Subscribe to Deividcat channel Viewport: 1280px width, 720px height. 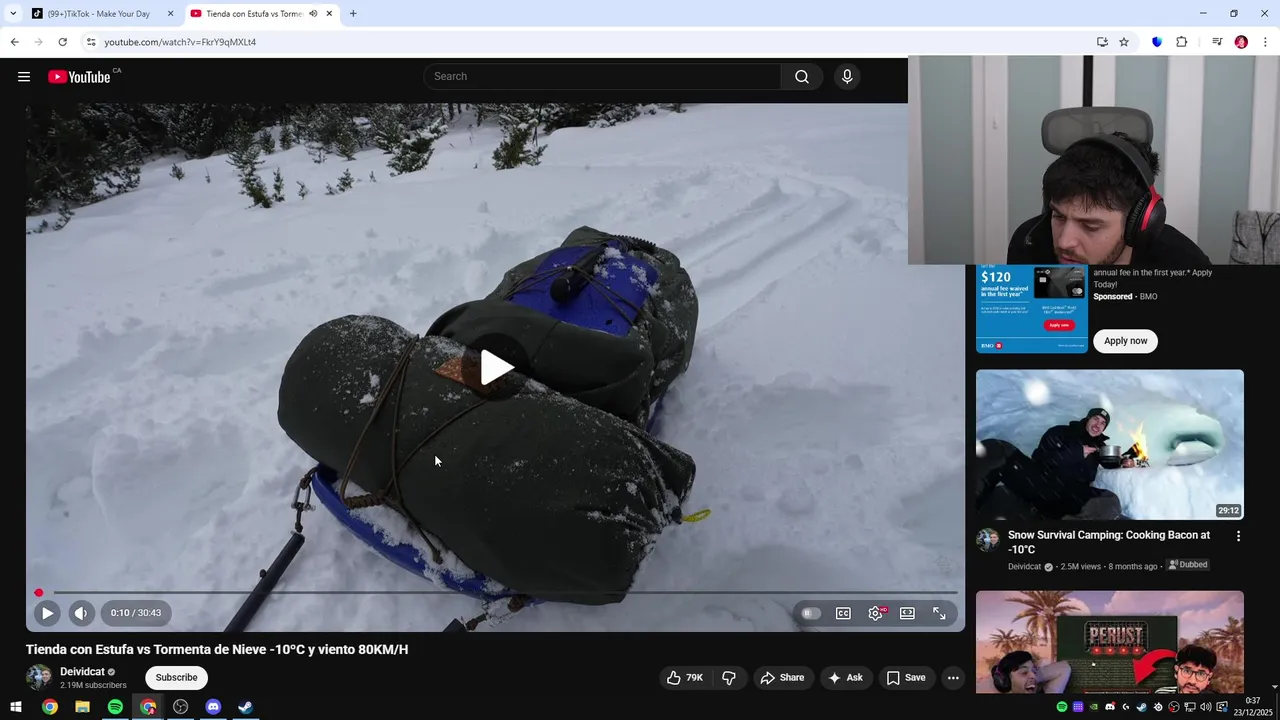[x=176, y=677]
